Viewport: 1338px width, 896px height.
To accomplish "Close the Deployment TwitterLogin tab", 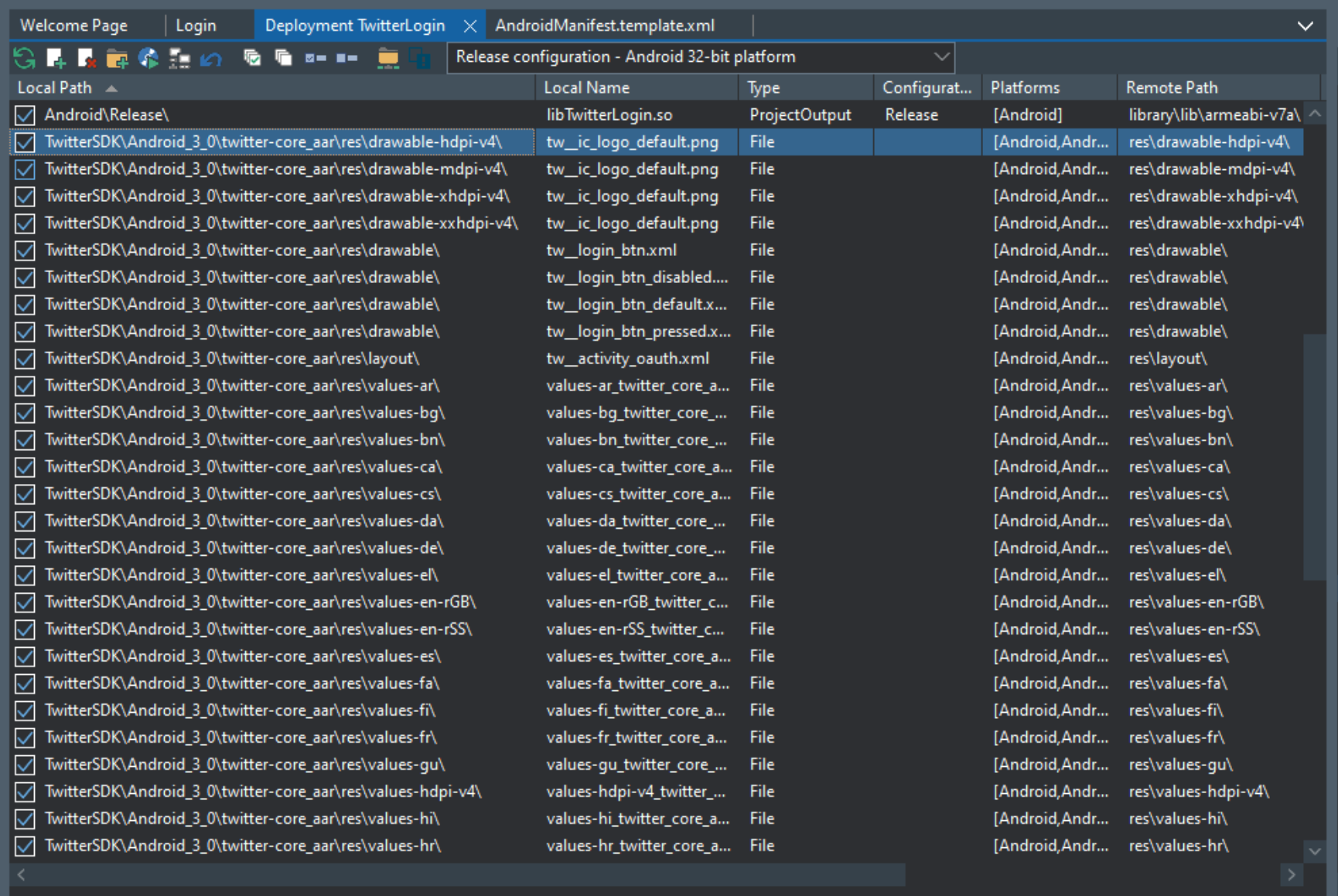I will click(x=469, y=26).
